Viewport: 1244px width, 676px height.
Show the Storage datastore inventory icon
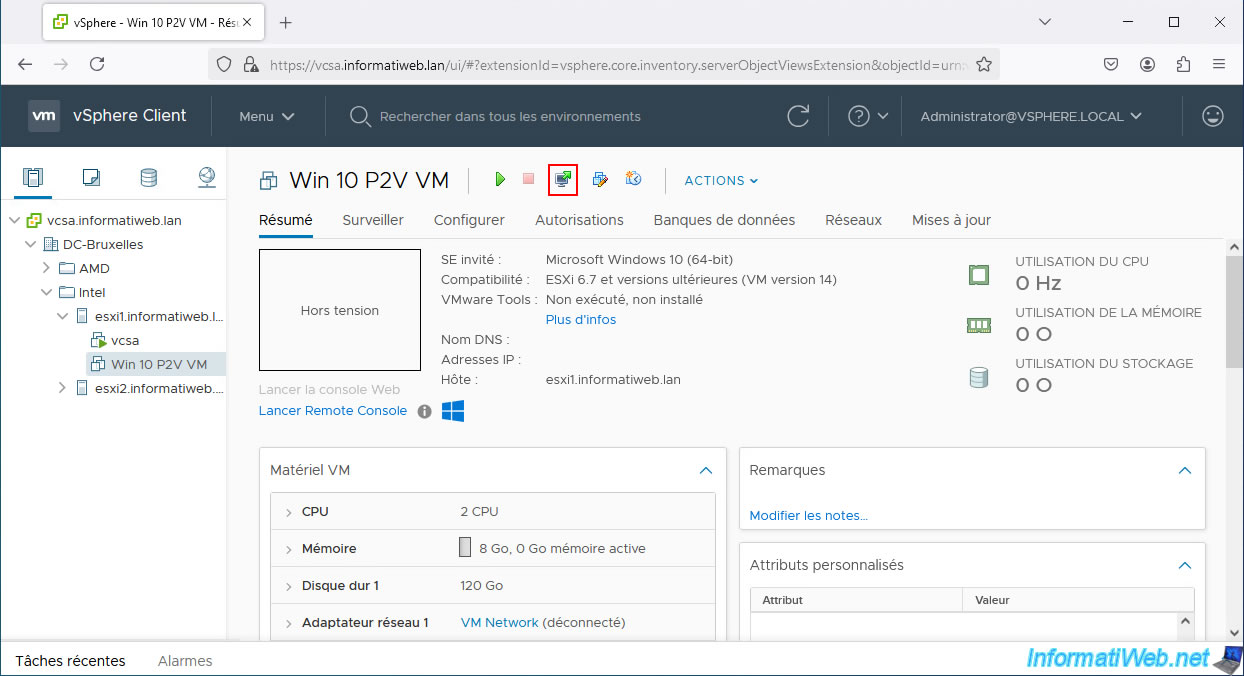coord(148,178)
